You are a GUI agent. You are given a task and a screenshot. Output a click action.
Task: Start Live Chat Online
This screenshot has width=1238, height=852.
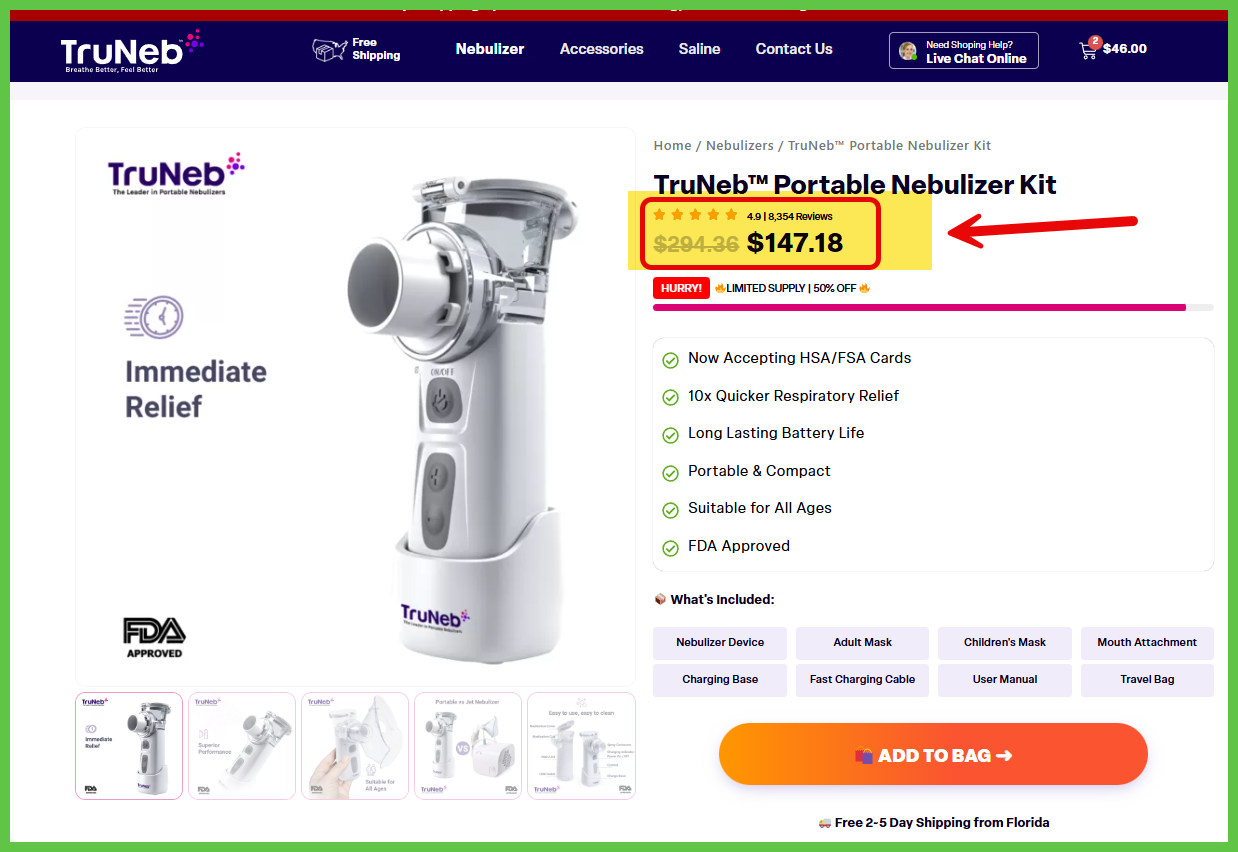(x=964, y=51)
